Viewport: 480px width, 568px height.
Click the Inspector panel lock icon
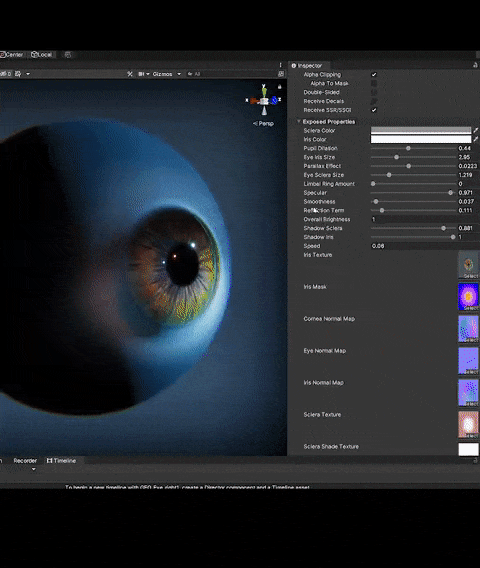coord(475,65)
